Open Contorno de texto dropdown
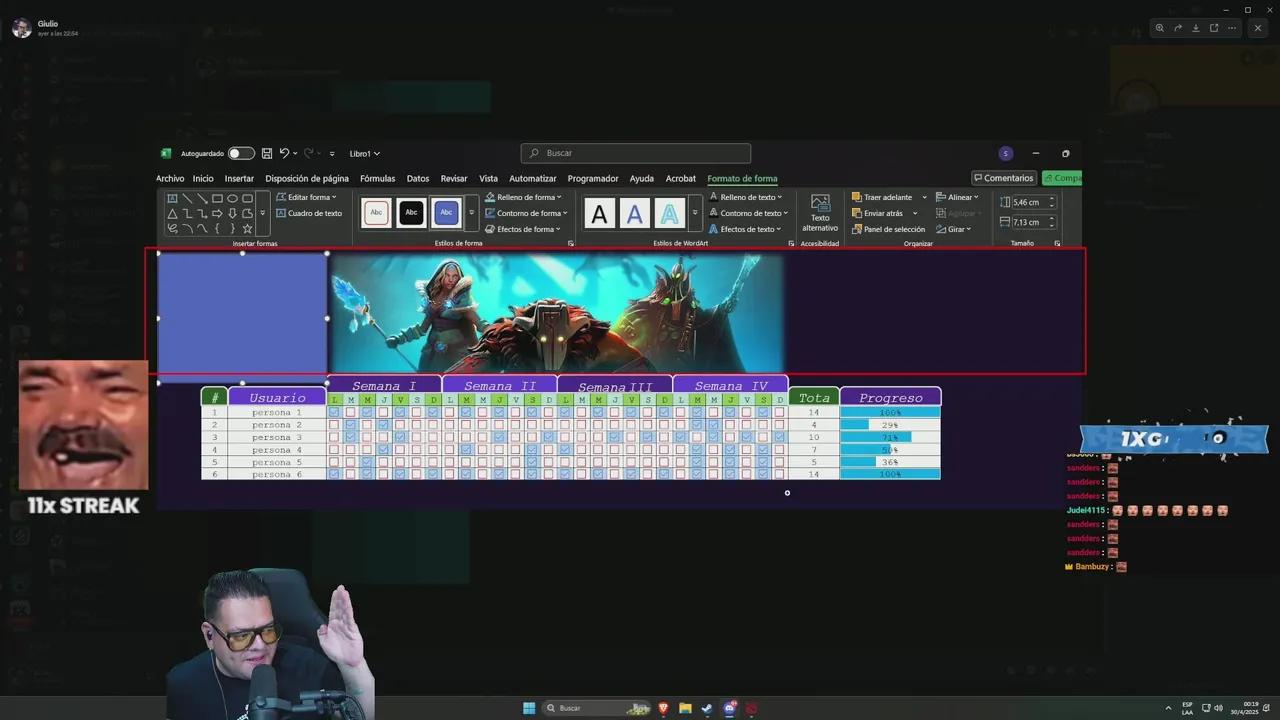Image resolution: width=1280 pixels, height=720 pixels. (x=749, y=213)
